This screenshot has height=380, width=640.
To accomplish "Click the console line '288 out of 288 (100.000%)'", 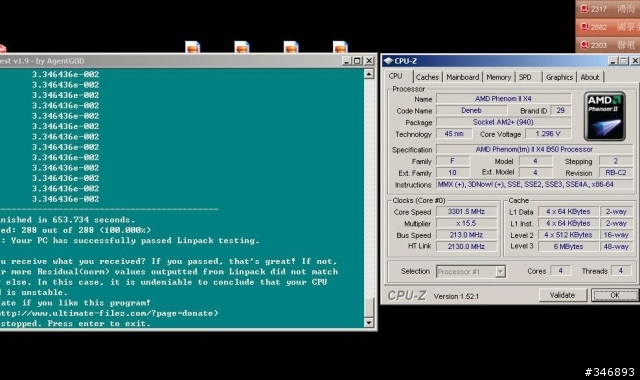I will (x=86, y=230).
